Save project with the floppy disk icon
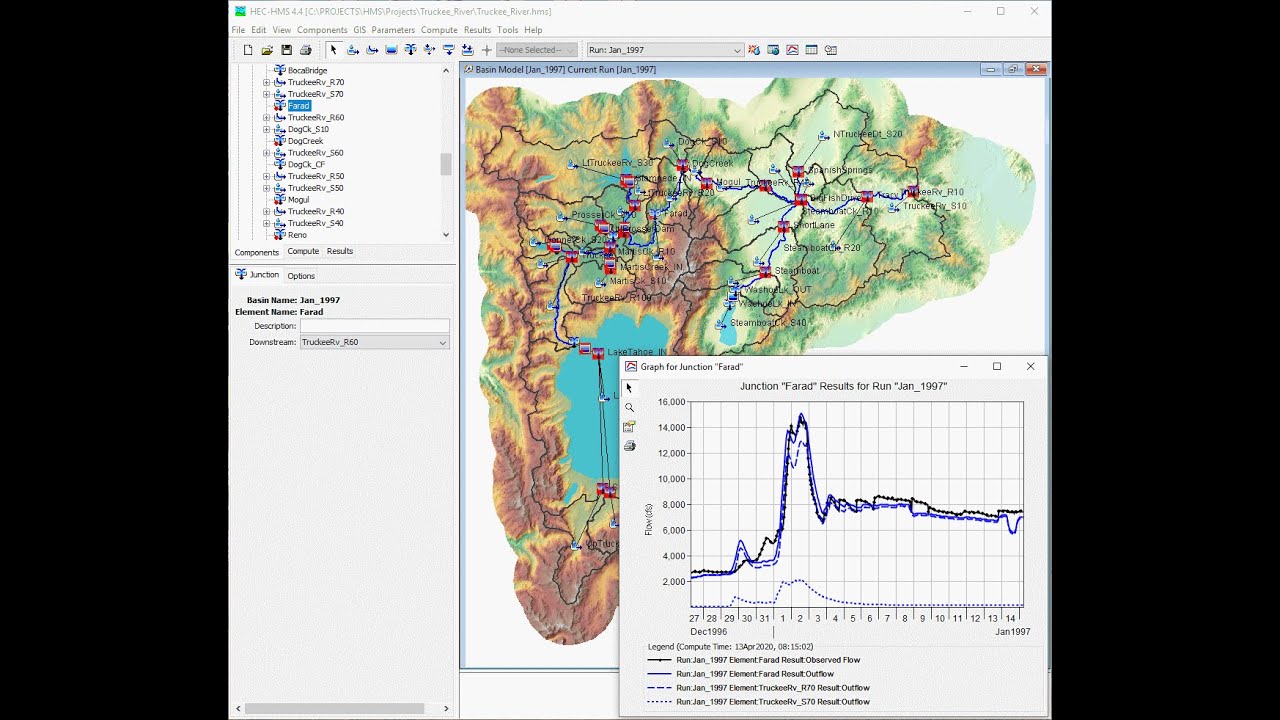1280x720 pixels. (x=286, y=50)
